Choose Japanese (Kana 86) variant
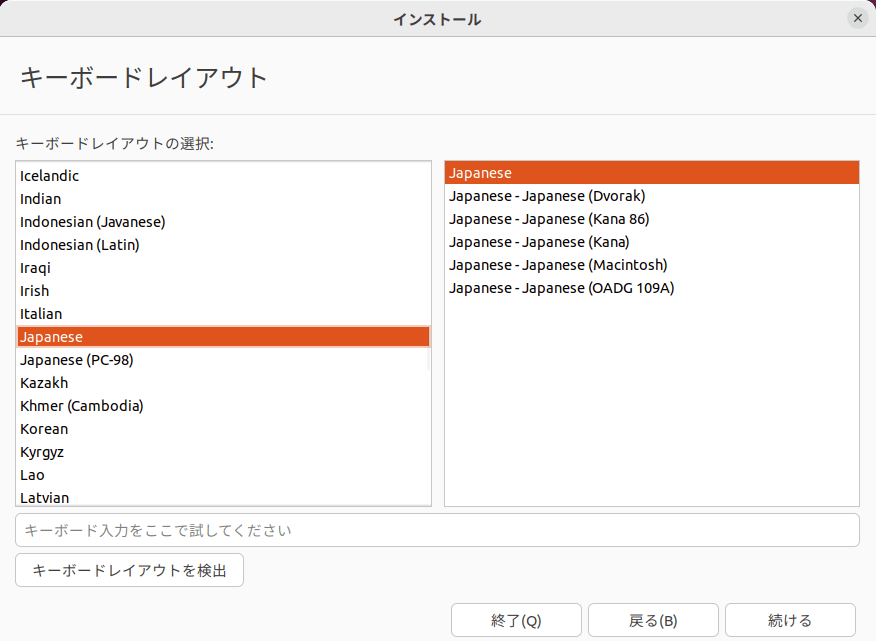The width and height of the screenshot is (876, 641). click(x=652, y=219)
